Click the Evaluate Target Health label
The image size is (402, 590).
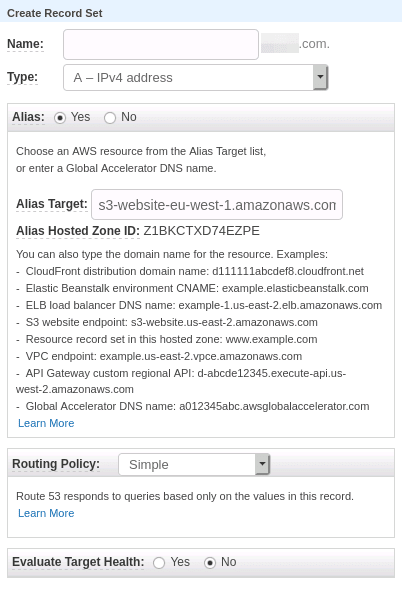pyautogui.click(x=78, y=562)
